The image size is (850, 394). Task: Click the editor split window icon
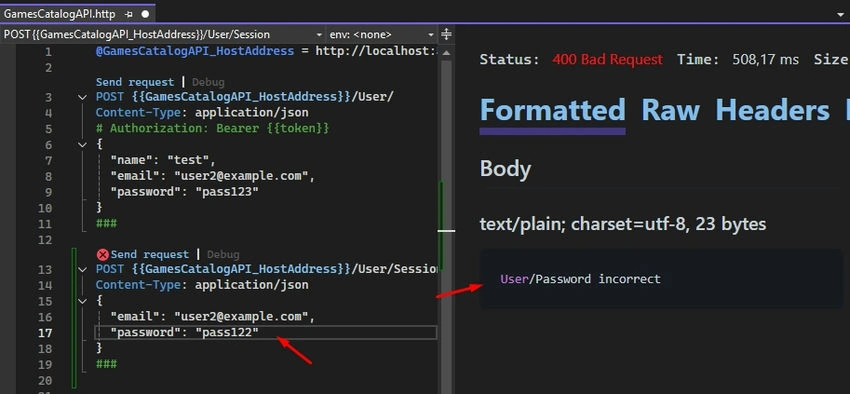click(x=446, y=34)
